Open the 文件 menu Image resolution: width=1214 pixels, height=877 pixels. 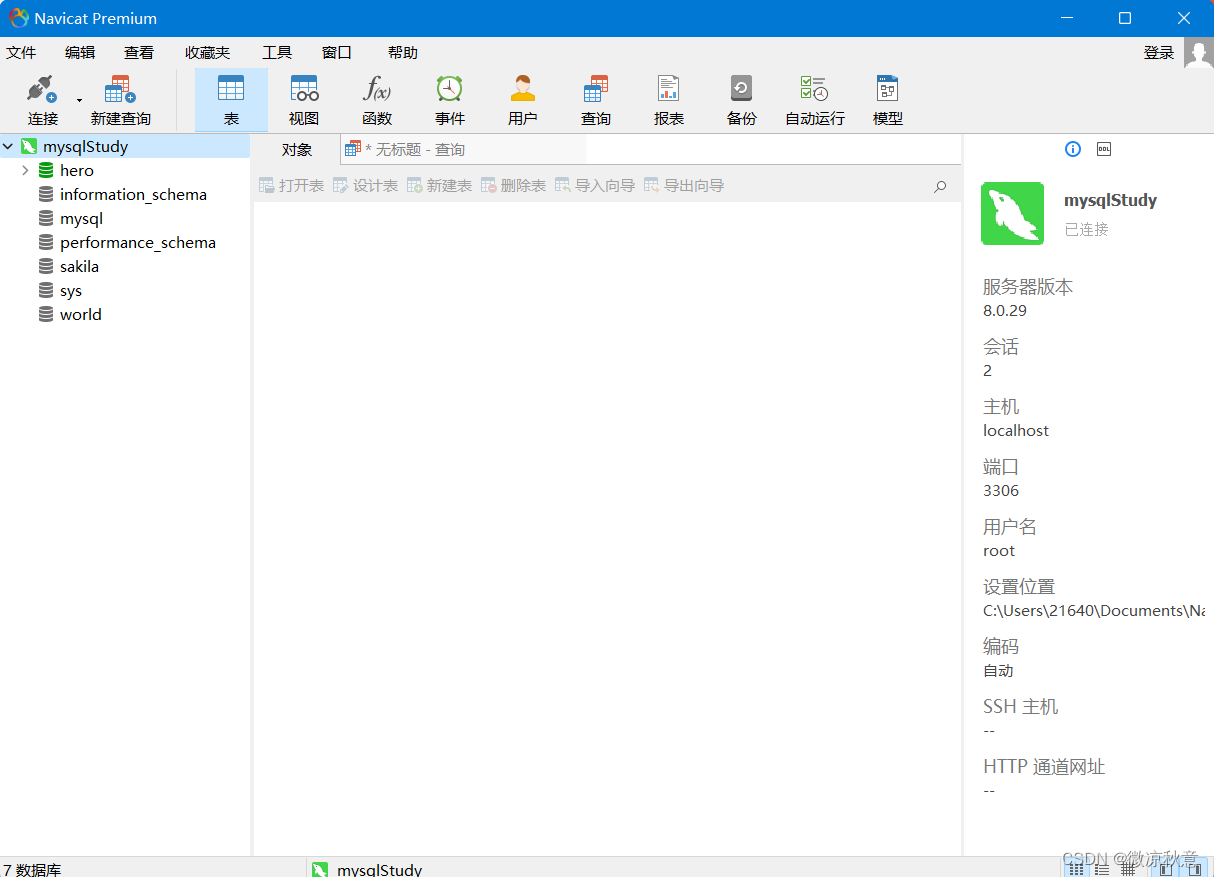(21, 53)
